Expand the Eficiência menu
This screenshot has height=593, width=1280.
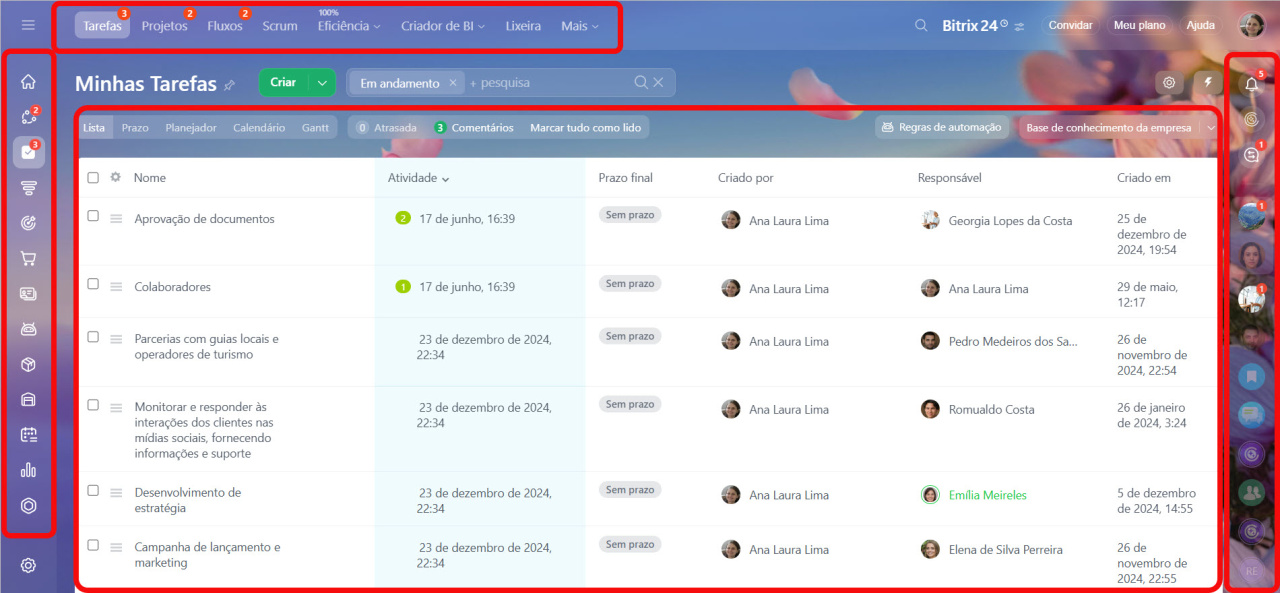[348, 27]
